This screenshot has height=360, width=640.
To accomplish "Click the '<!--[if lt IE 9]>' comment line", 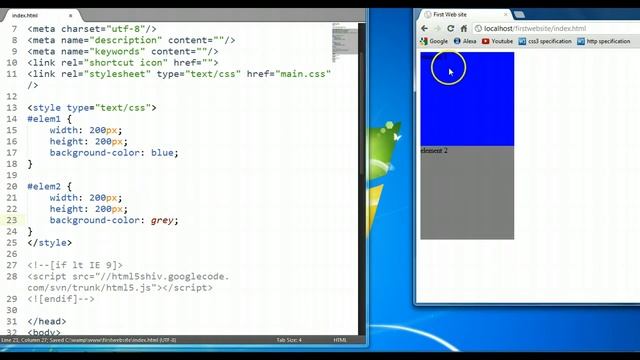I will 75,265.
